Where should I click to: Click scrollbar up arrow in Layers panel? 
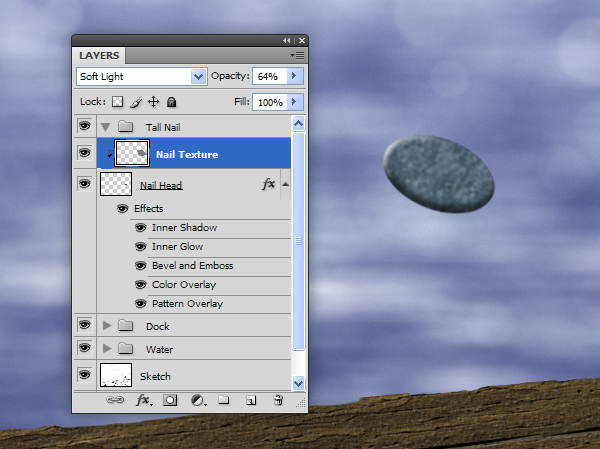(298, 124)
